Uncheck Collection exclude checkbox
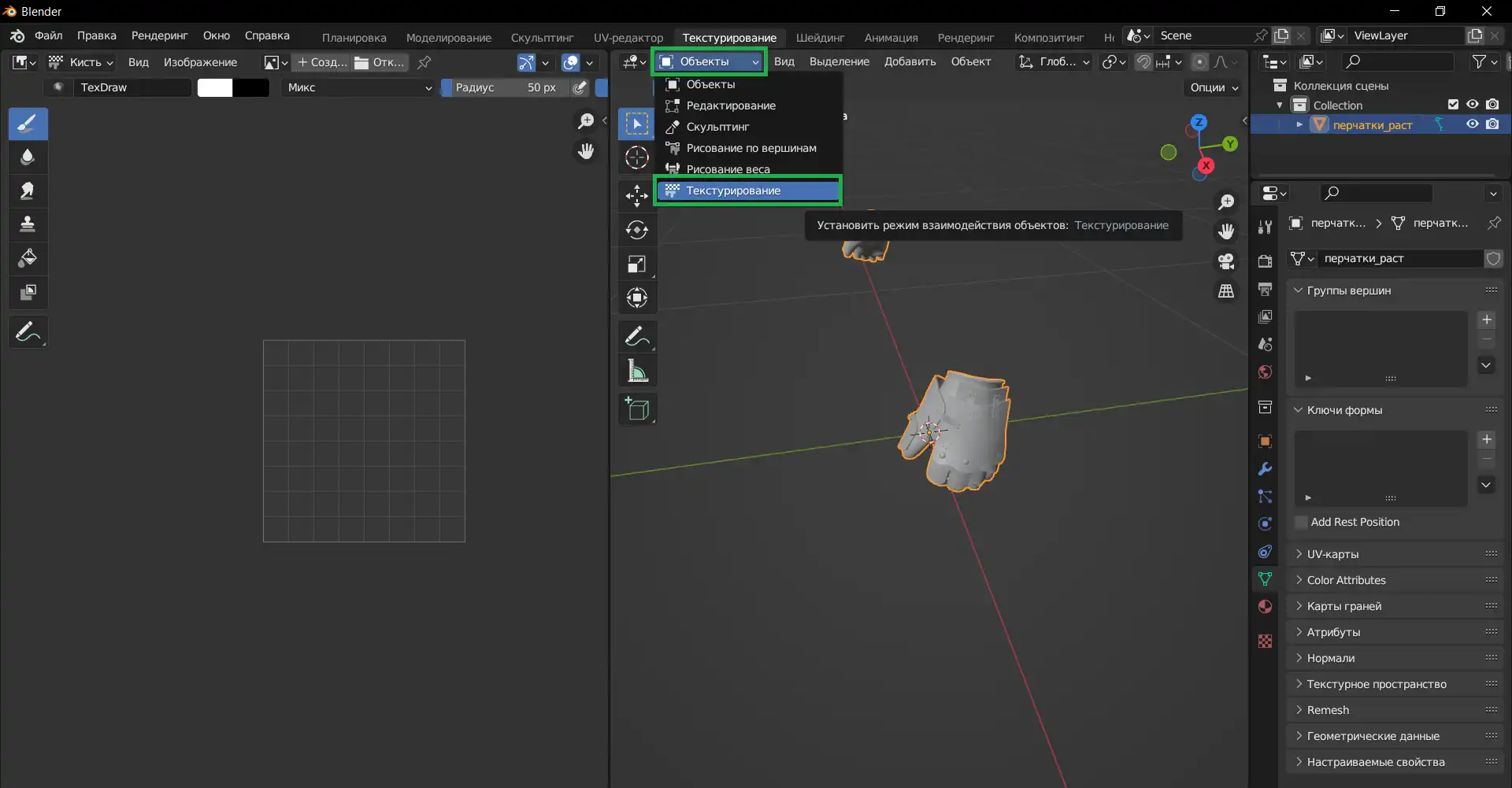The image size is (1512, 788). (1453, 105)
